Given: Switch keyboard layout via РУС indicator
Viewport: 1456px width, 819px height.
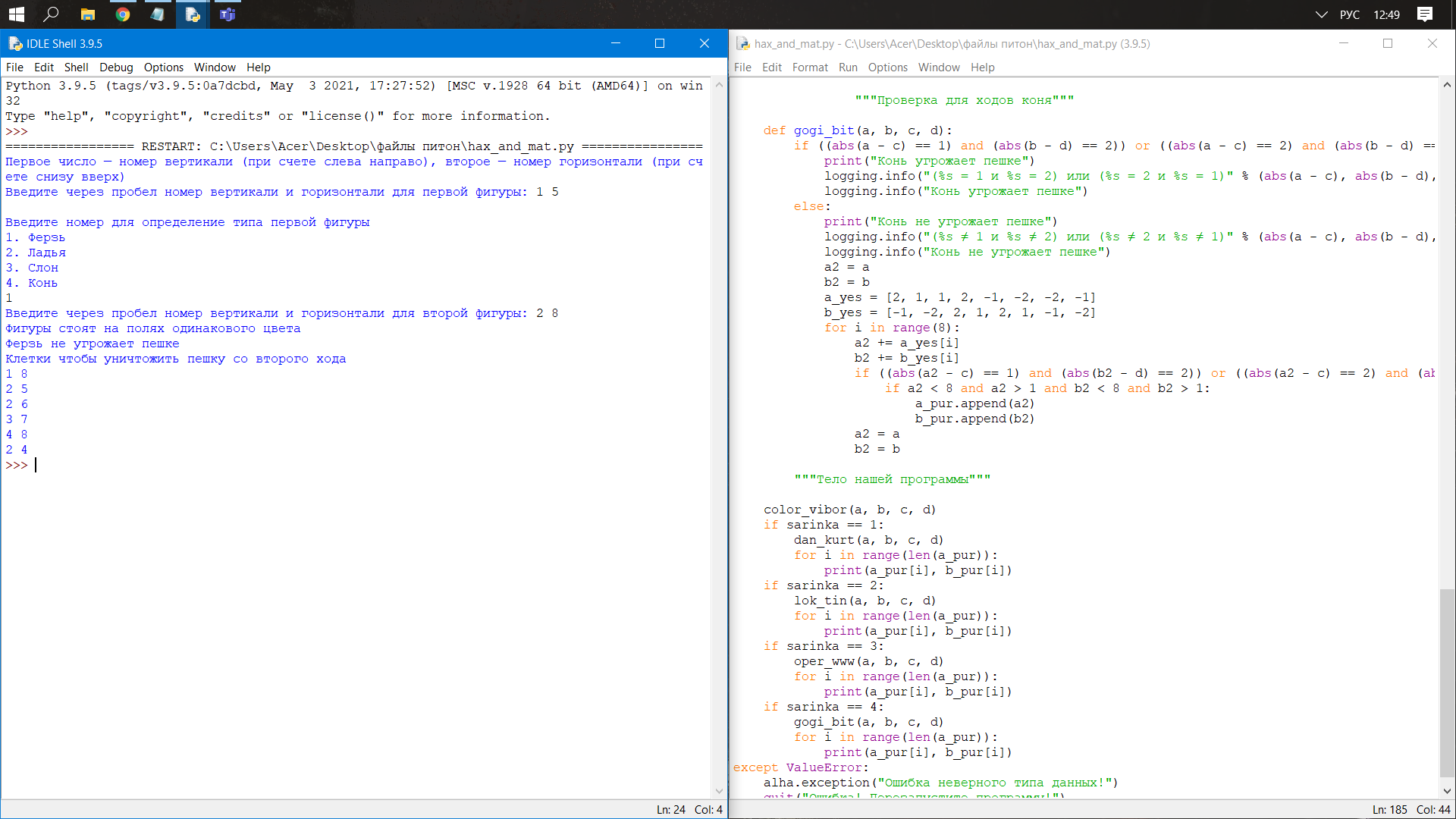Looking at the screenshot, I should tap(1350, 14).
